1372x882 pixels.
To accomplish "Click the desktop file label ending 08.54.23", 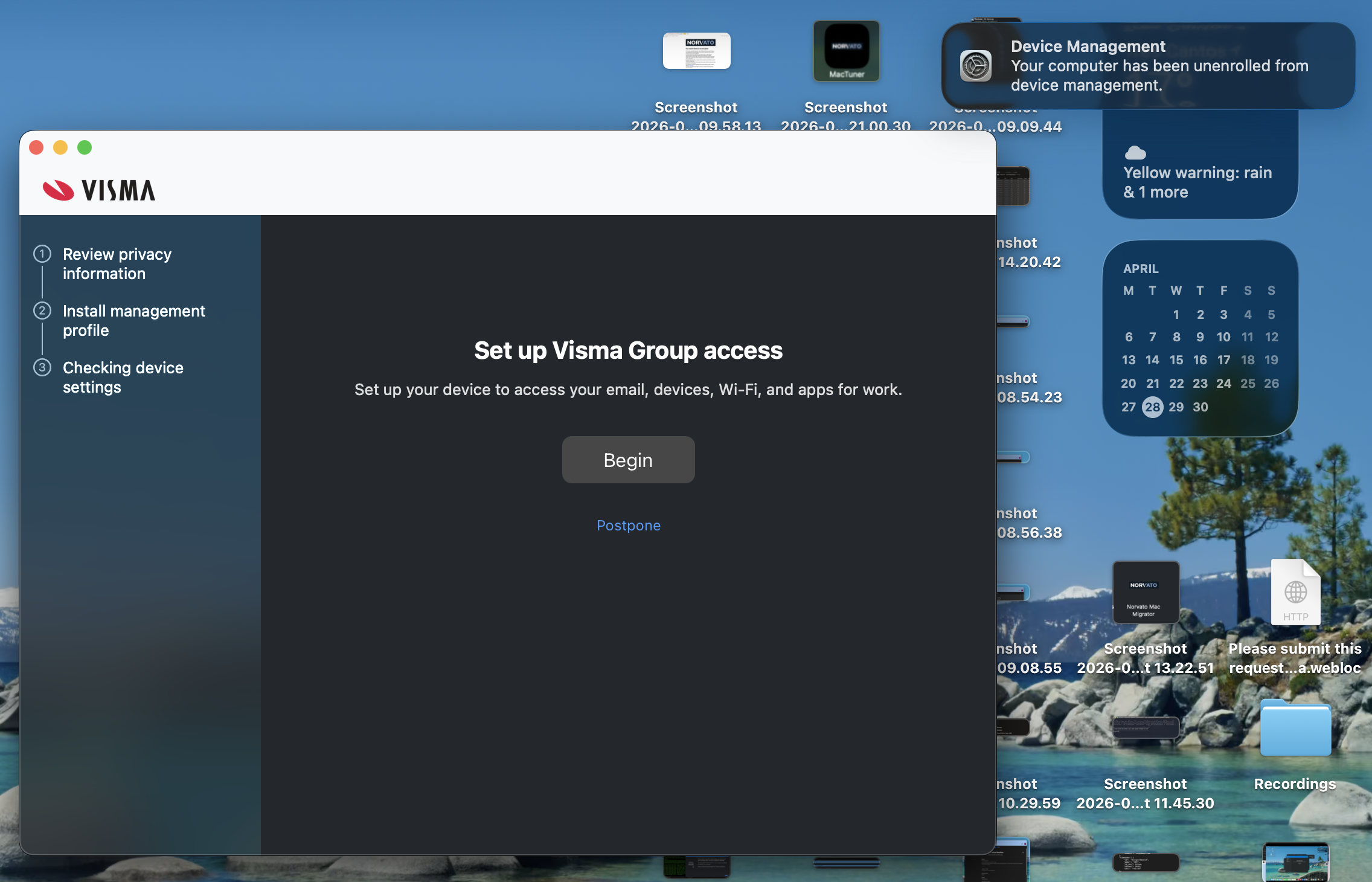I will point(1029,388).
